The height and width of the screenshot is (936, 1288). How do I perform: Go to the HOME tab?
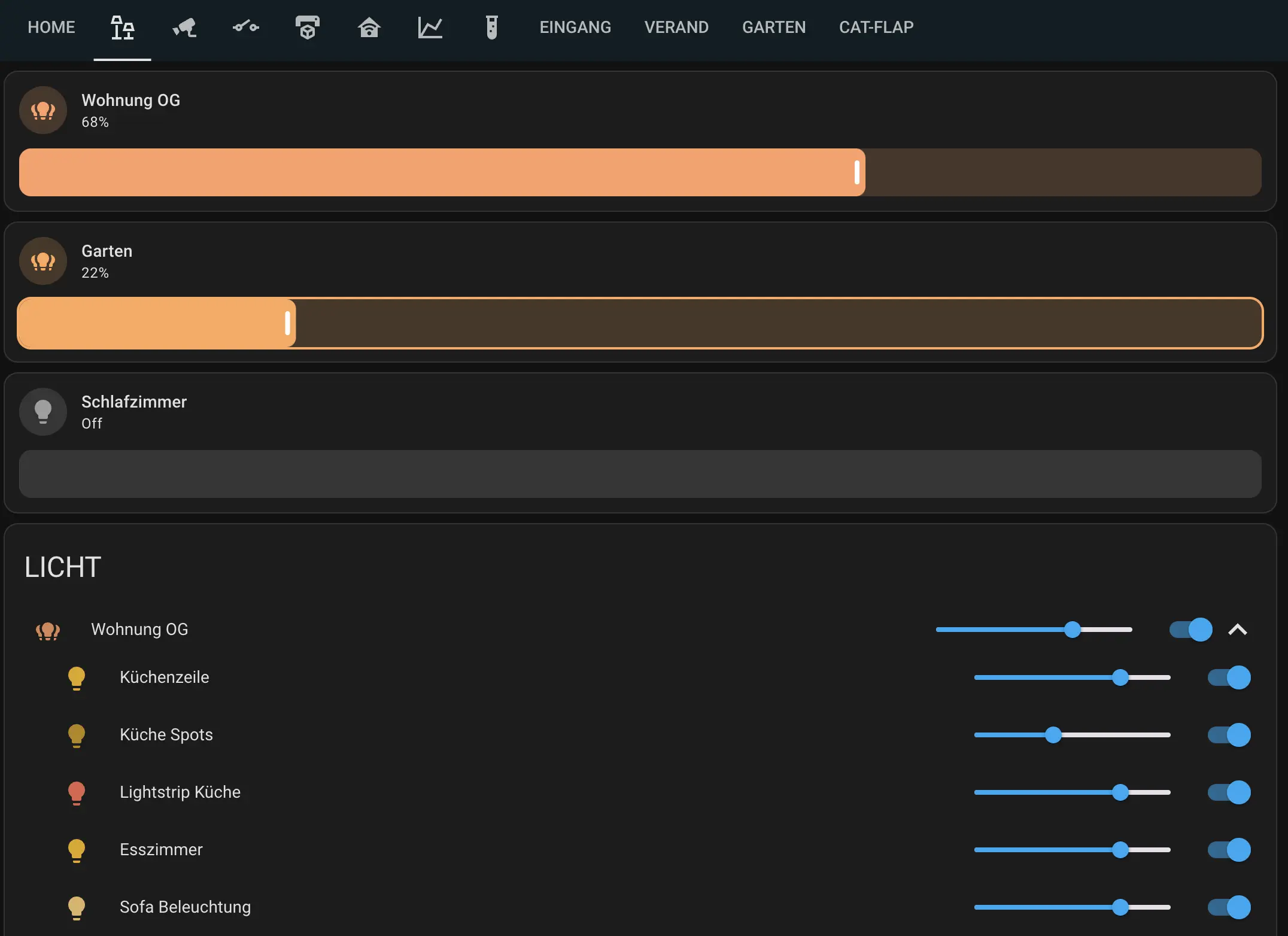(x=51, y=28)
